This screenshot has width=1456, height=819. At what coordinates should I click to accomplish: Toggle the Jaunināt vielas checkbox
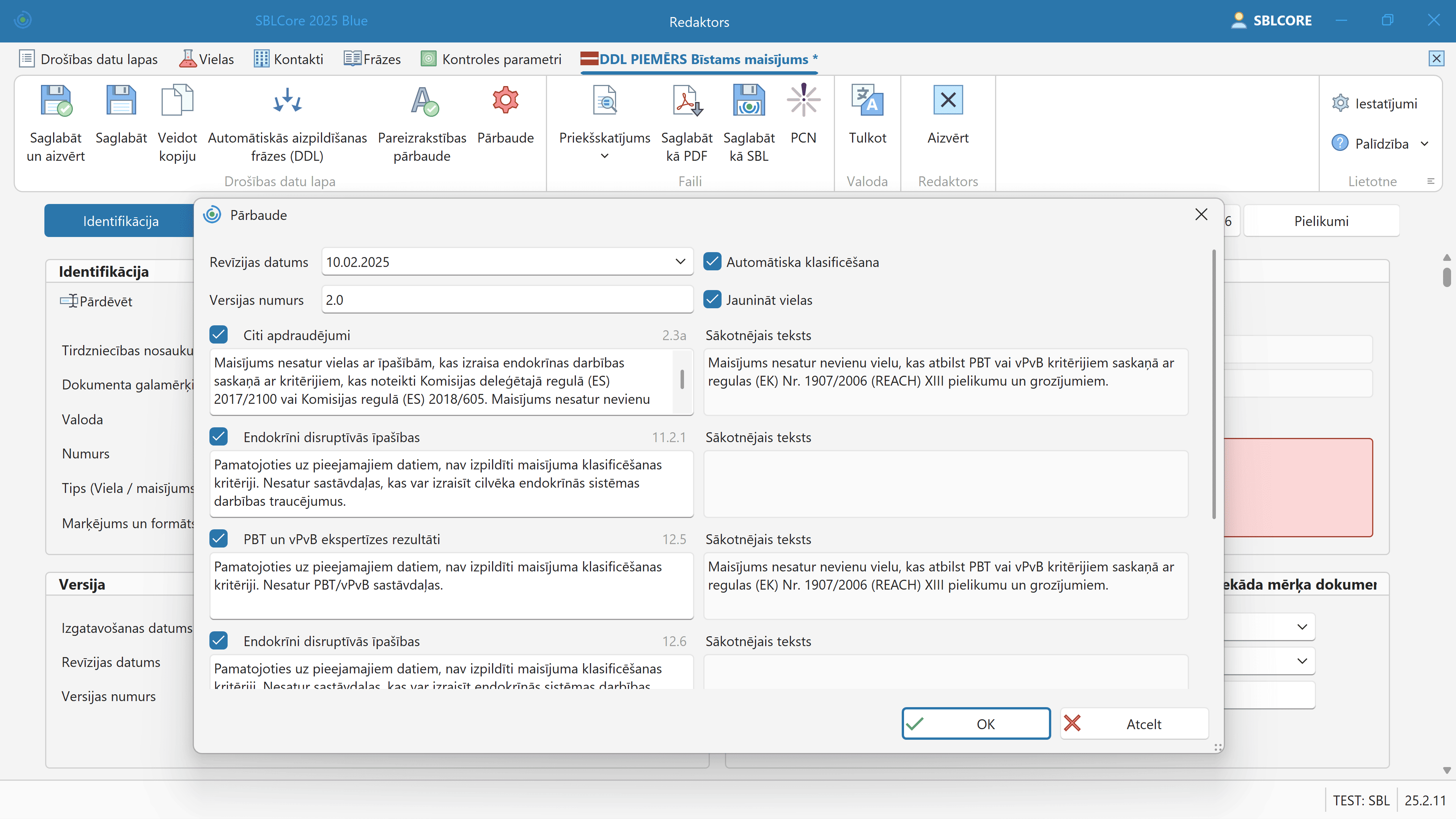712,300
